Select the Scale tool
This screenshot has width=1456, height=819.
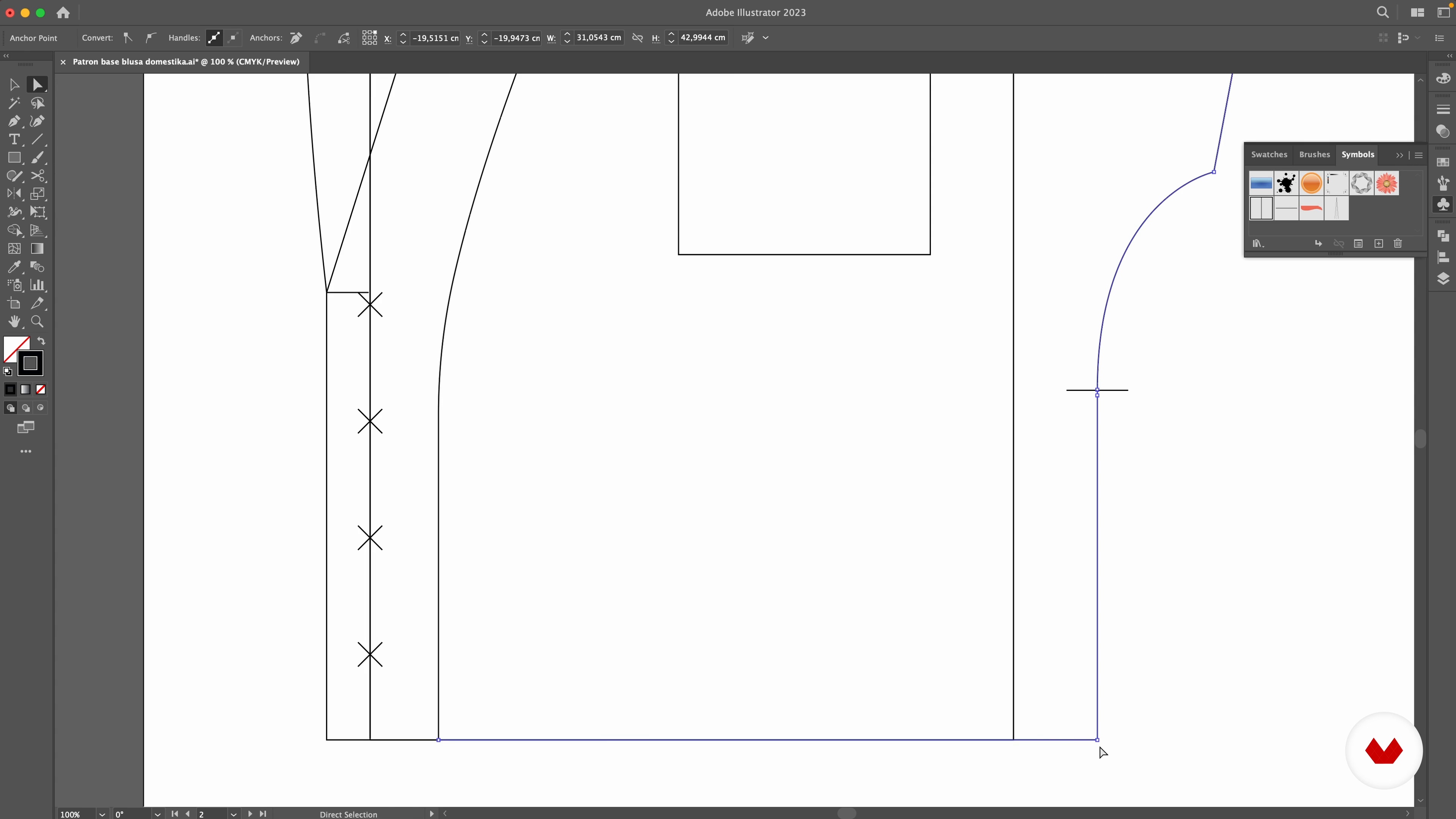tap(37, 194)
